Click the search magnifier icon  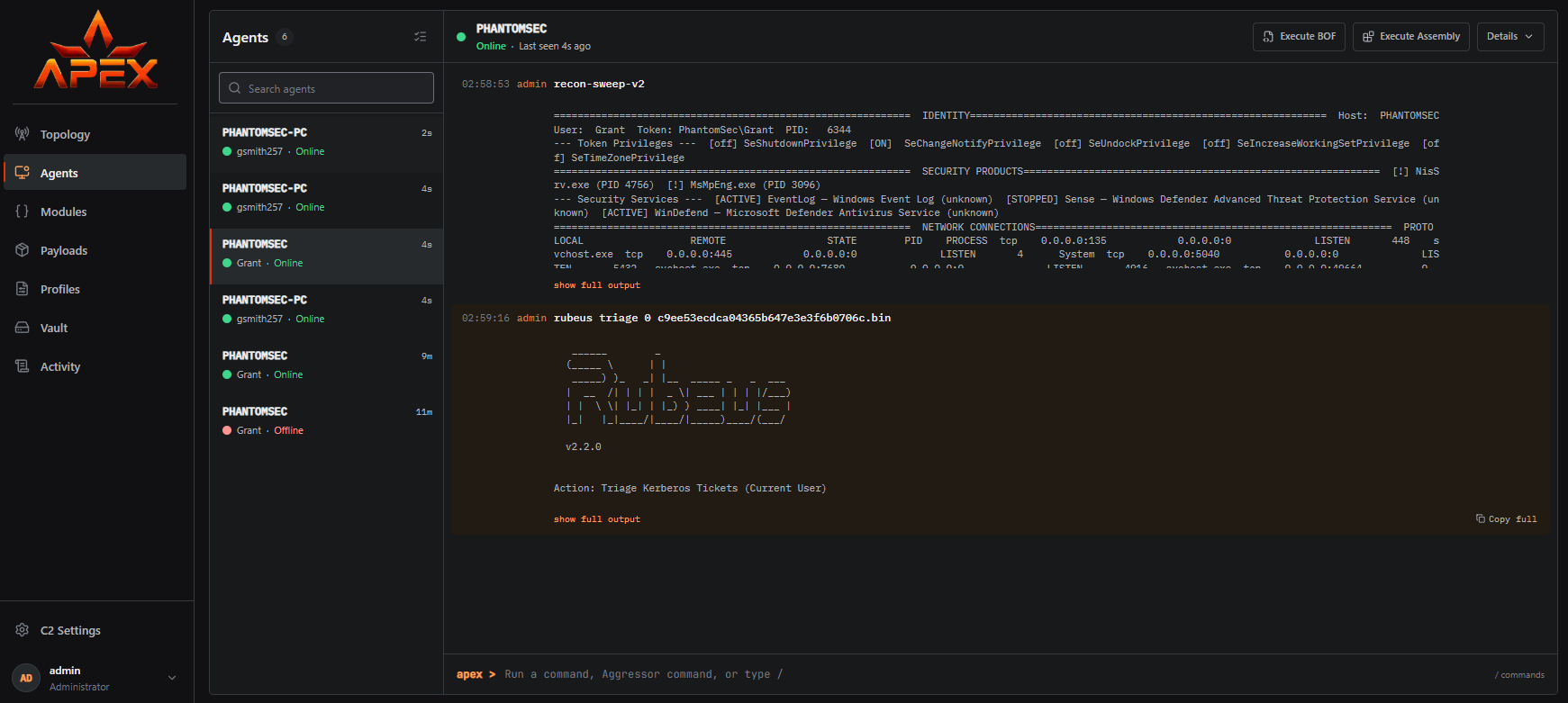(x=235, y=88)
